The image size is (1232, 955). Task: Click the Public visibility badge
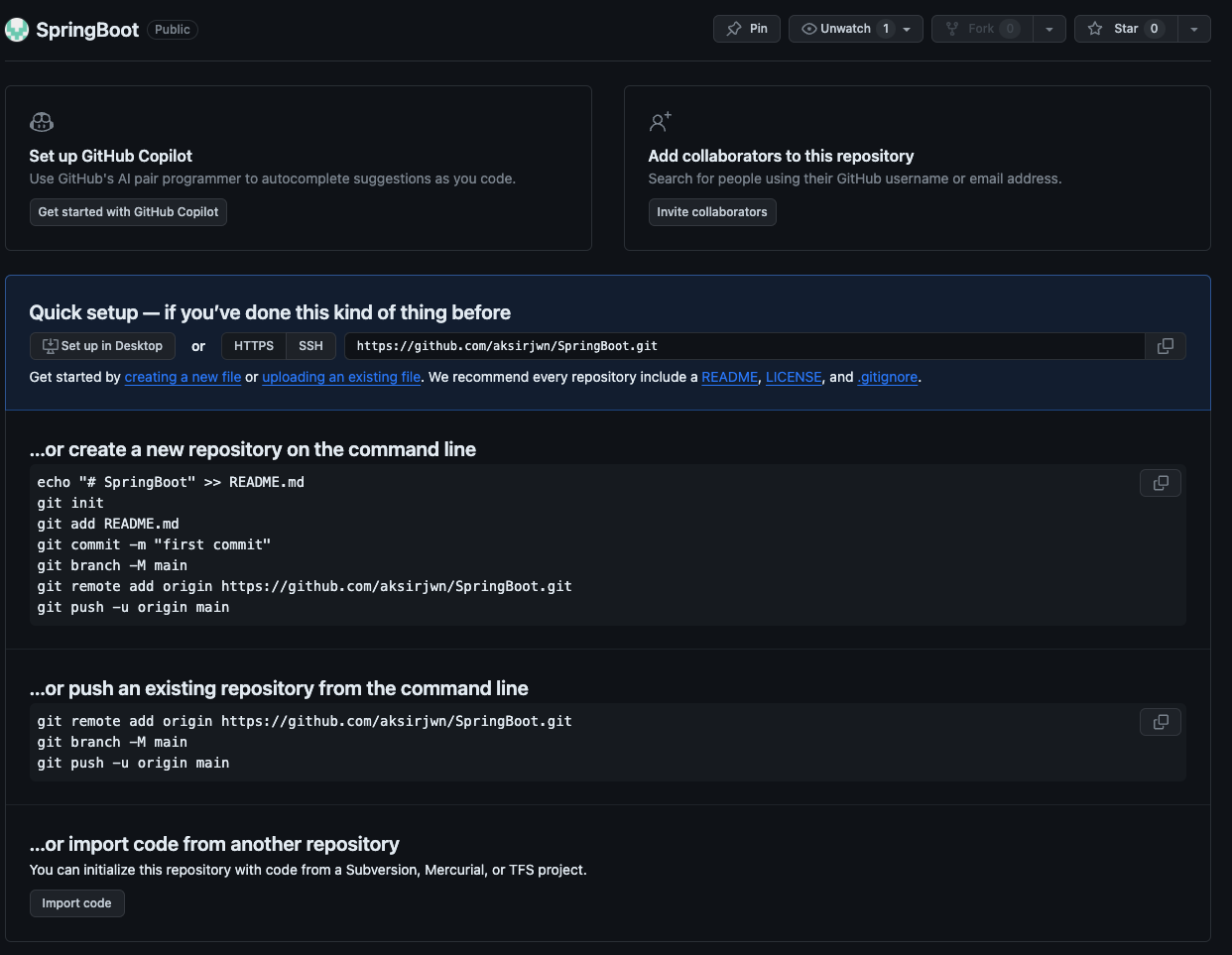173,30
